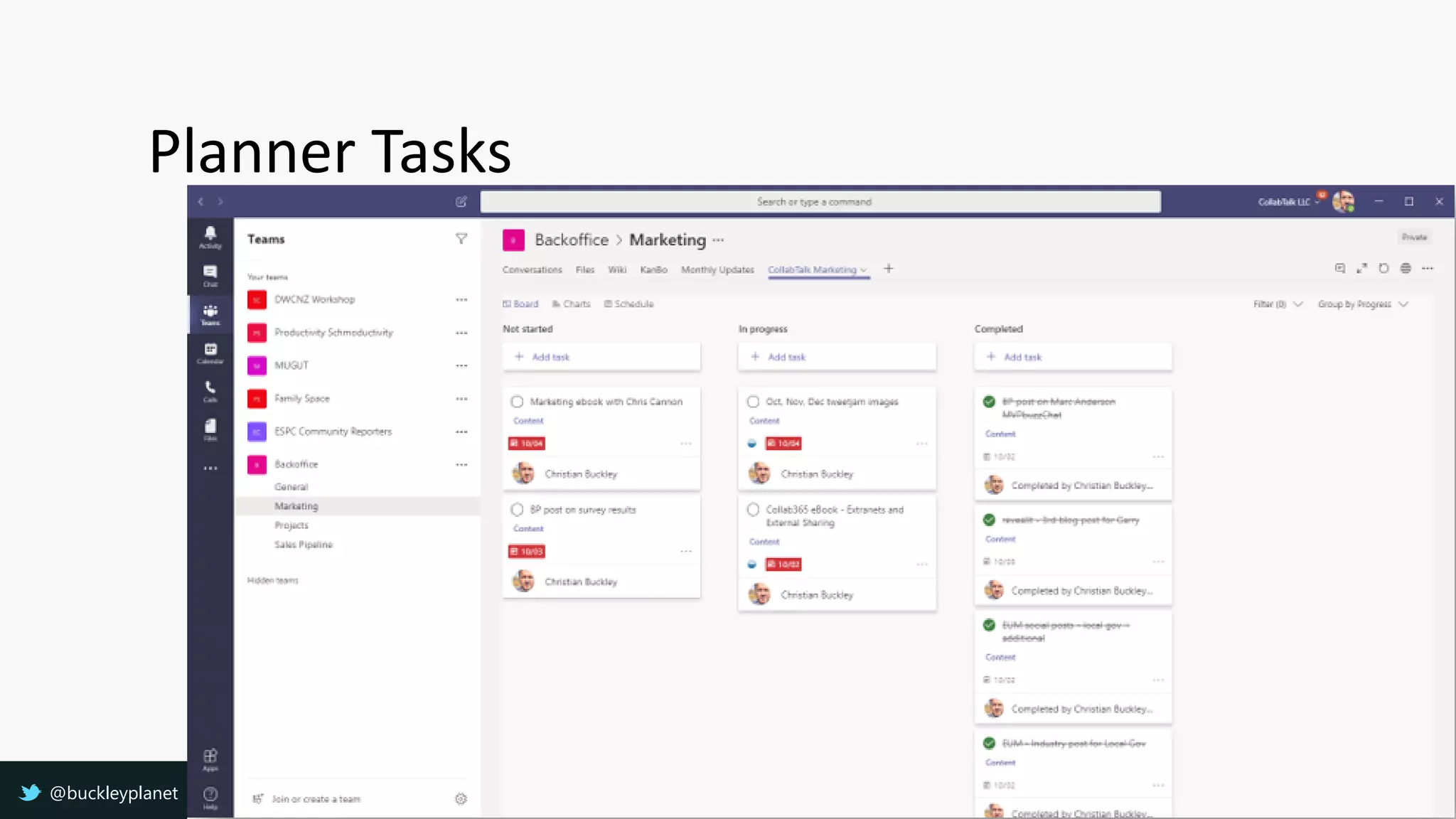This screenshot has height=819, width=1456.
Task: Uncheck EUM social posts local gov task
Action: (989, 625)
